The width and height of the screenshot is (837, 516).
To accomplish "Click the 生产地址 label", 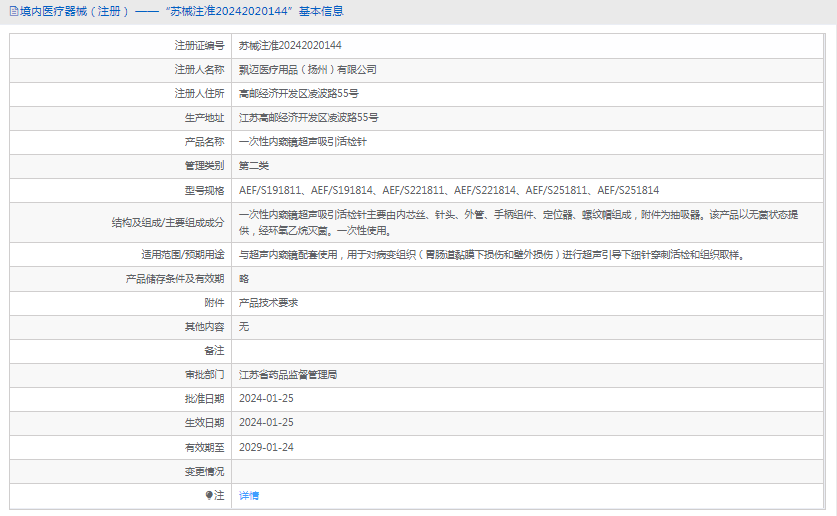I will (x=204, y=118).
